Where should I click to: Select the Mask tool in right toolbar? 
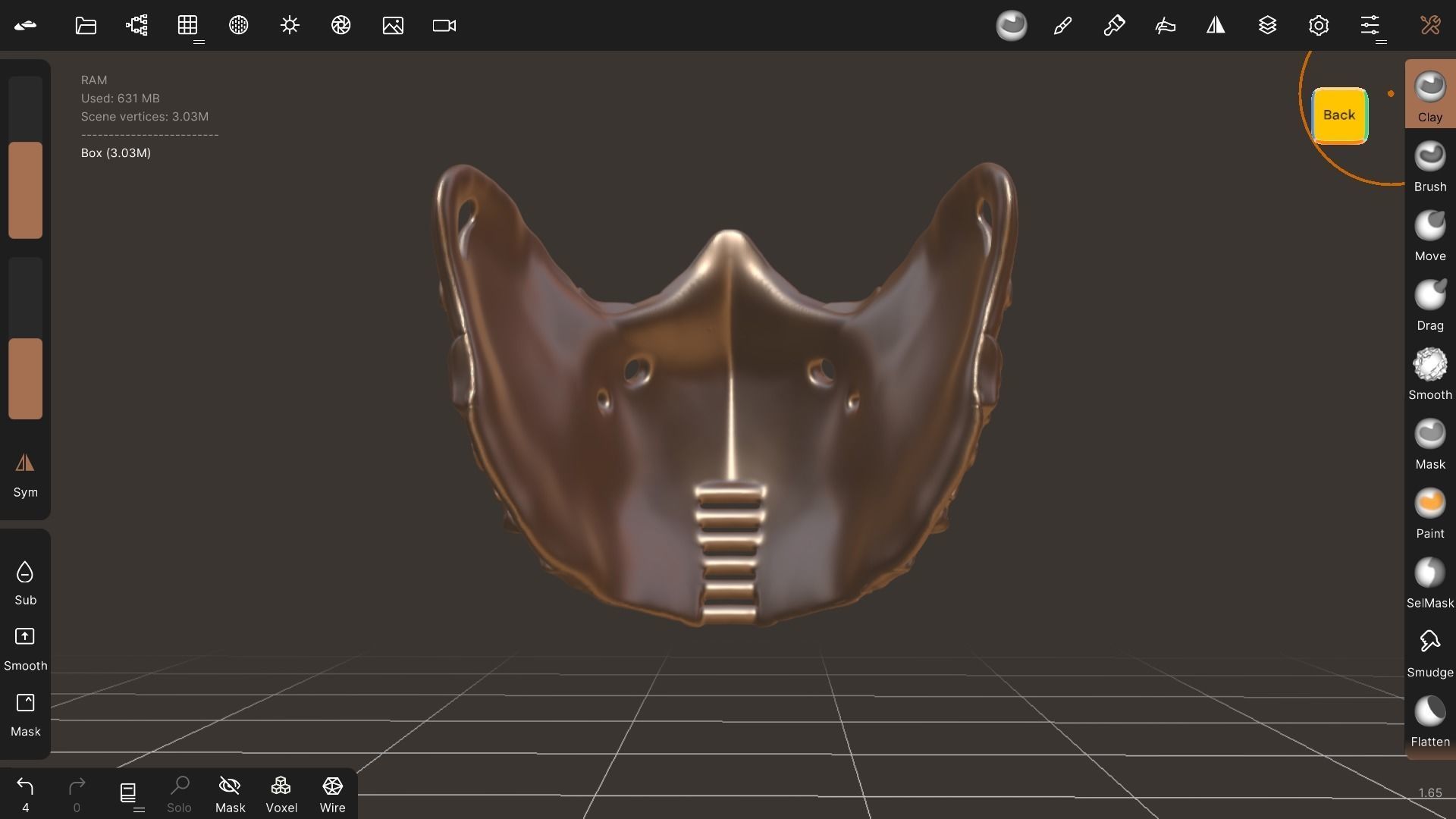[1430, 443]
